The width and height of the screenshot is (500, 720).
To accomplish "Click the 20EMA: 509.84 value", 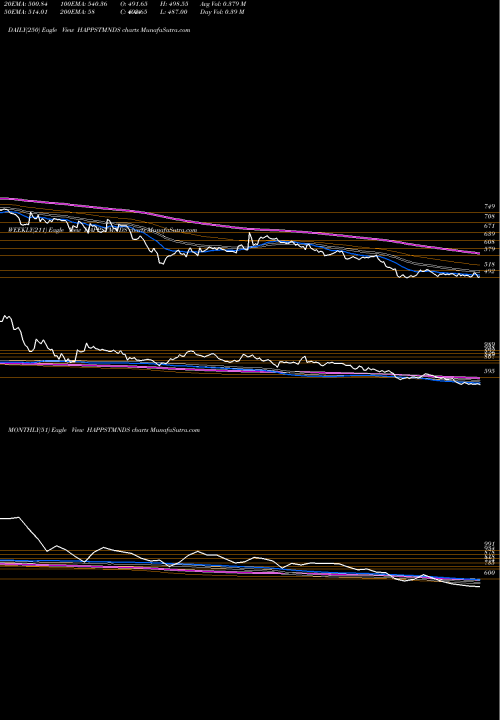I will point(26,4).
